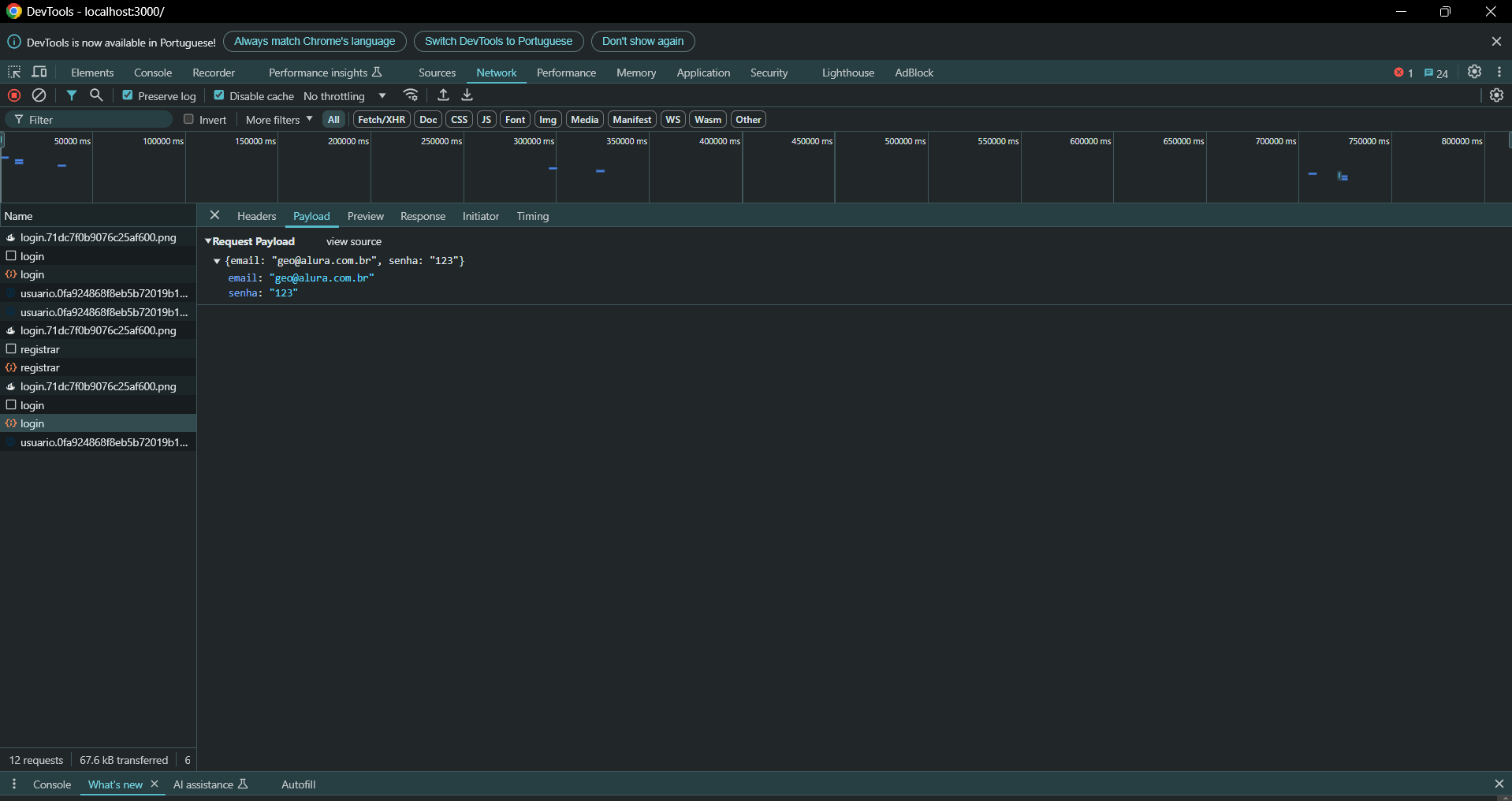Image resolution: width=1512 pixels, height=801 pixels.
Task: Uncheck the Preserve log checkbox
Action: [x=128, y=95]
